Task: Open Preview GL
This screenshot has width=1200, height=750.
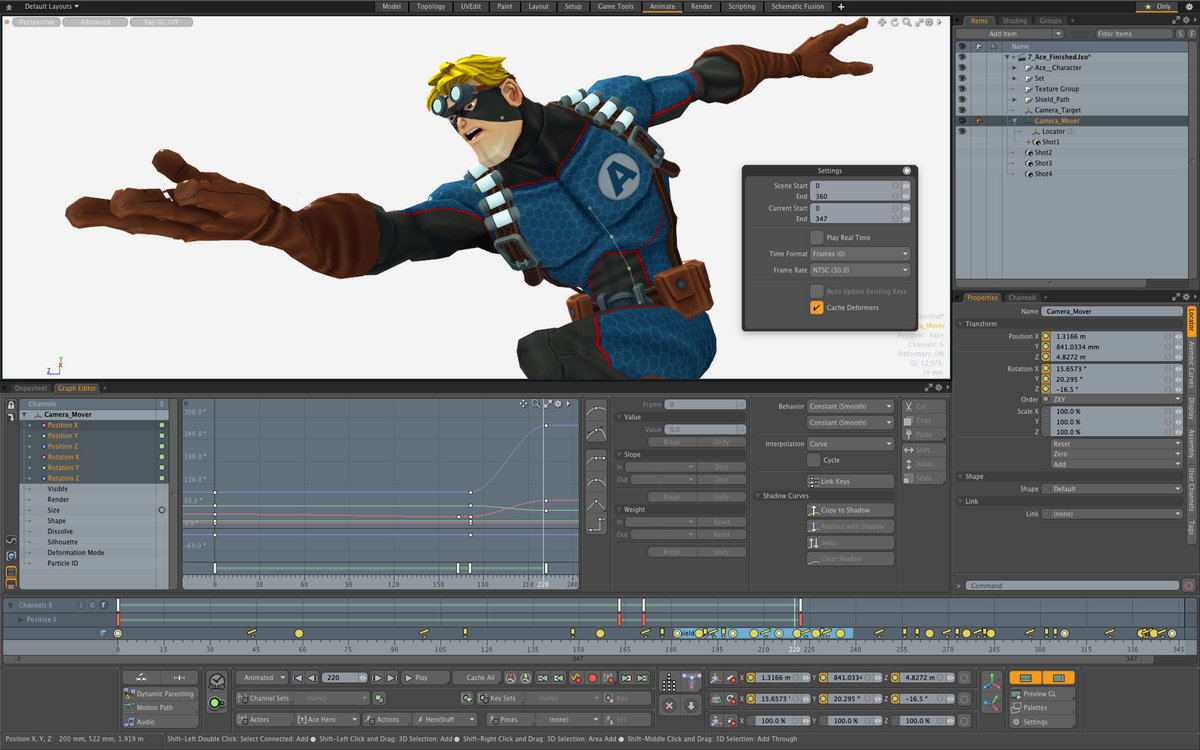Action: pyautogui.click(x=1041, y=693)
